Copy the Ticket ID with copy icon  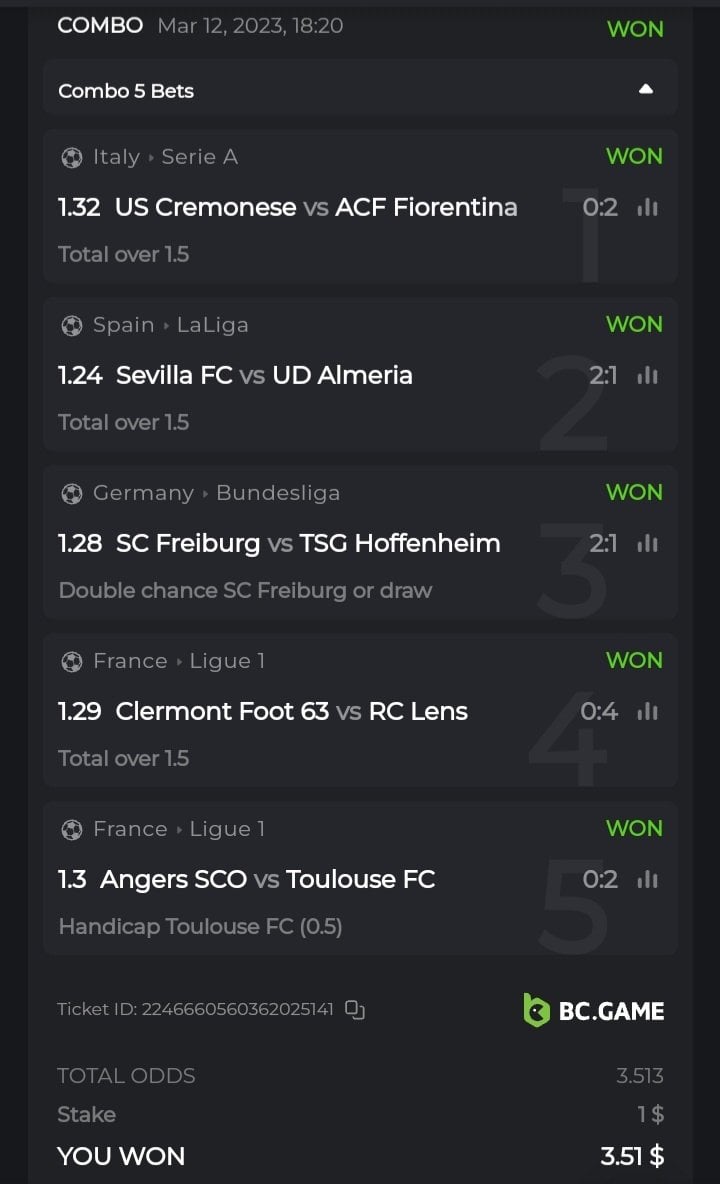click(355, 1009)
